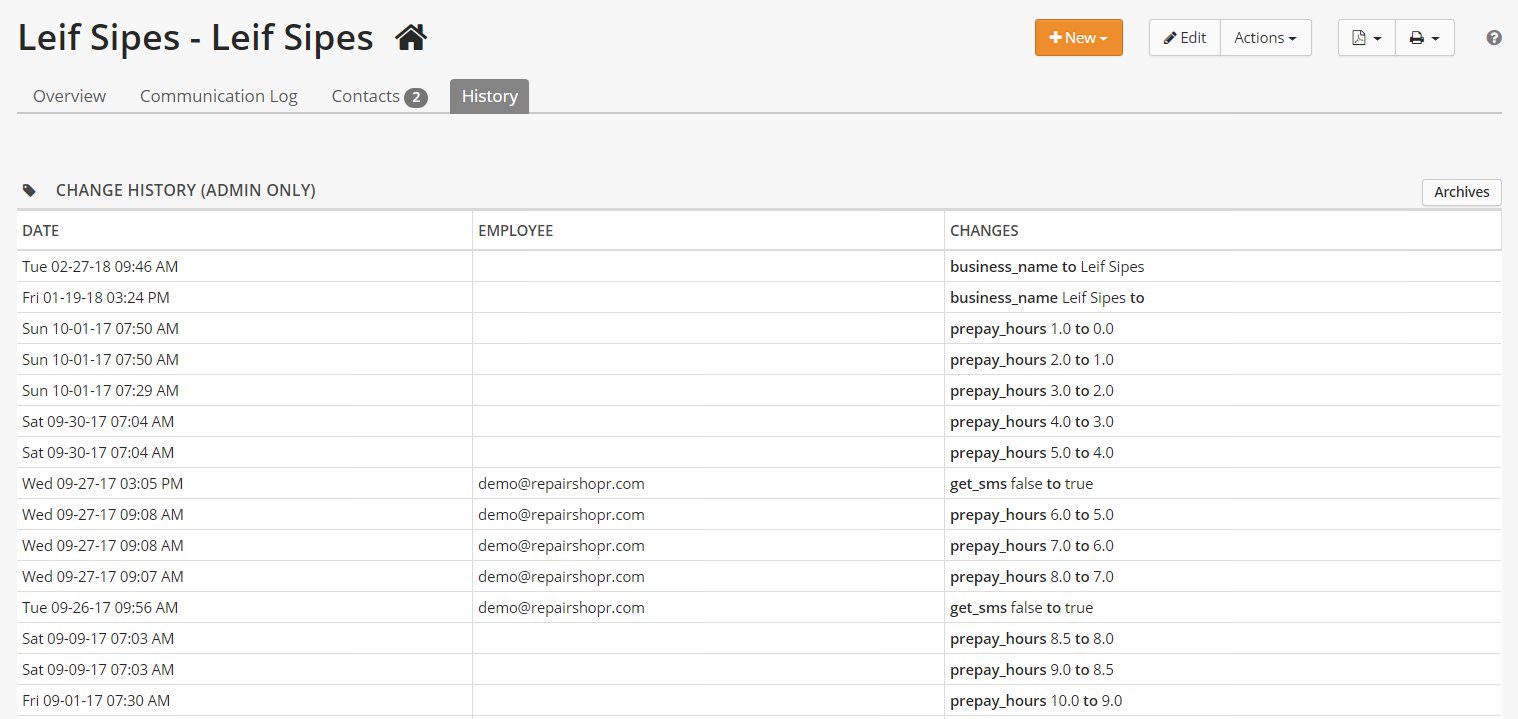Click 'prepay_hours 8.0 to 7.0' entry
This screenshot has width=1518, height=719.
(1031, 577)
